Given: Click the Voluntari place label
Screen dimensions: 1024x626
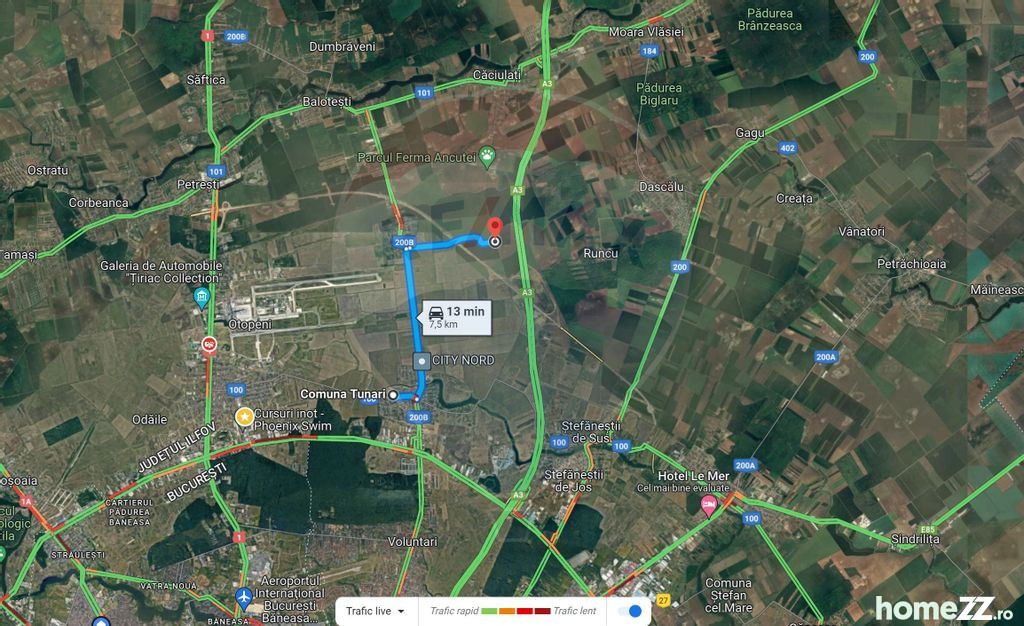Looking at the screenshot, I should [x=413, y=542].
